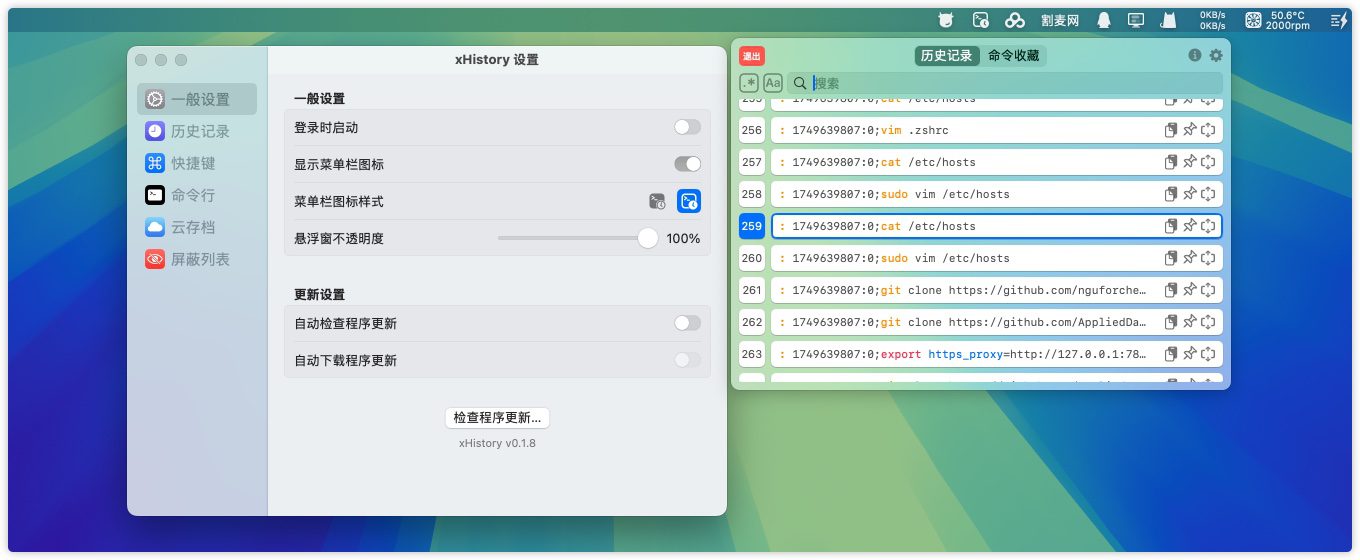1360x560 pixels.
Task: Toggle 显示菜单栏图标 switch
Action: 687,164
